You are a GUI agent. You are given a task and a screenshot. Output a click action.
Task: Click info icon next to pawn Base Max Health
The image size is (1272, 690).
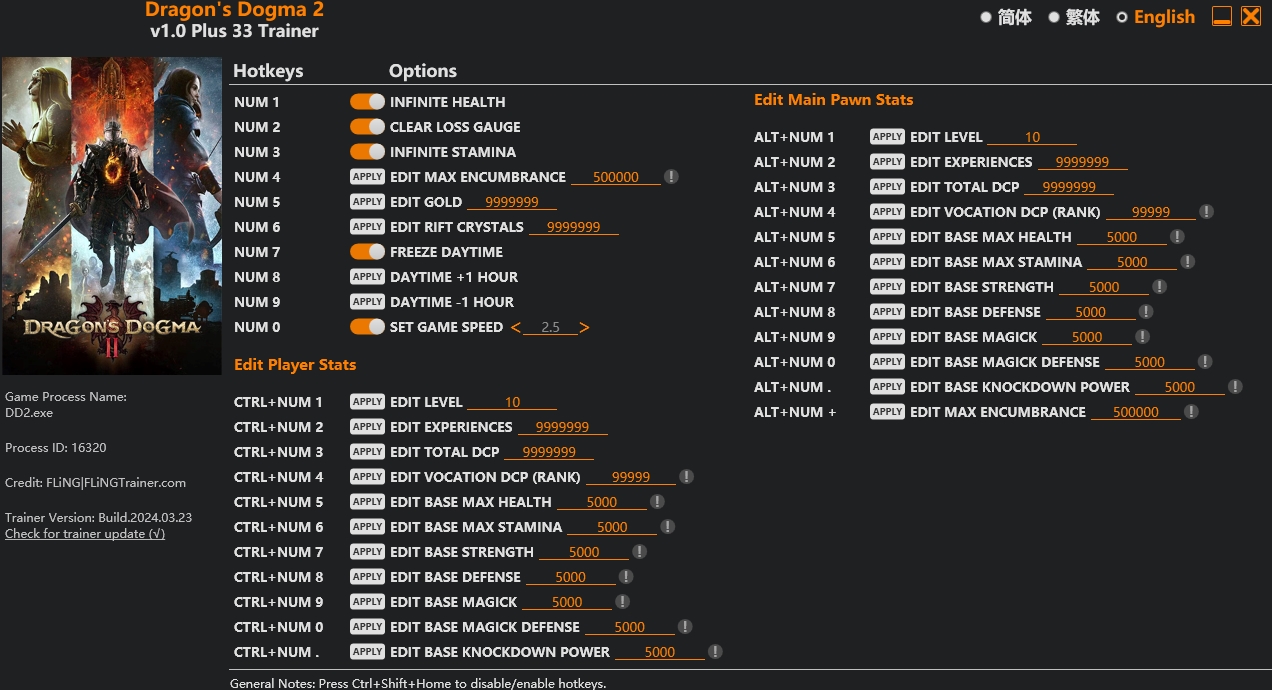[x=1177, y=237]
